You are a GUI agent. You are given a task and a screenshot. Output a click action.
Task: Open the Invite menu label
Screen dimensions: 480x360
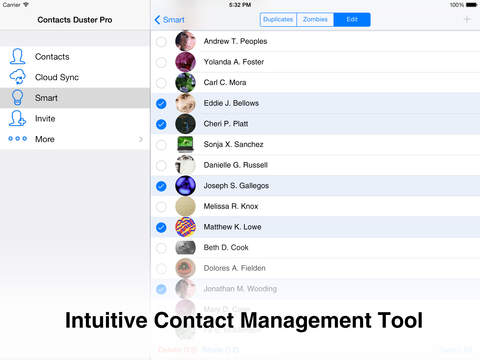[x=45, y=118]
